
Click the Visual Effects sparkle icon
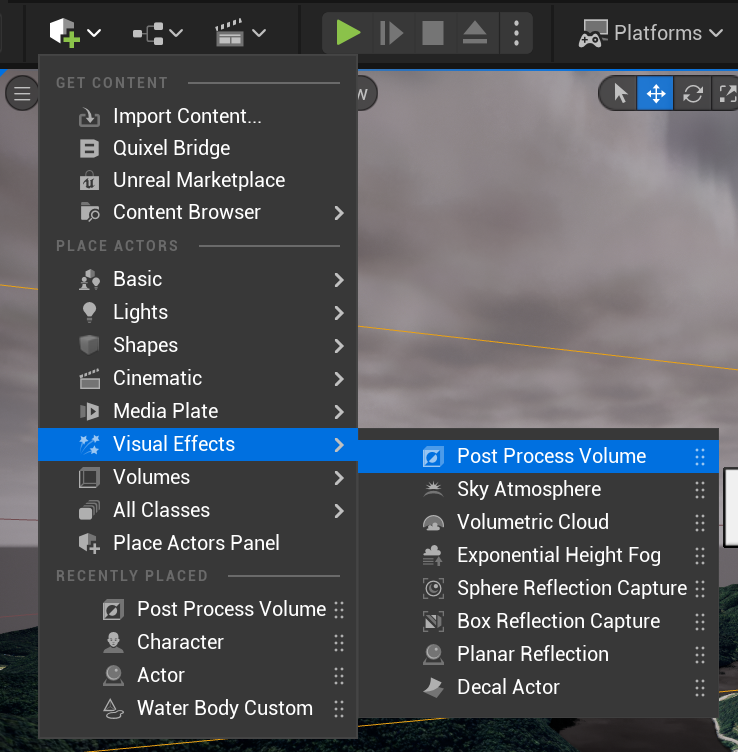(x=89, y=445)
